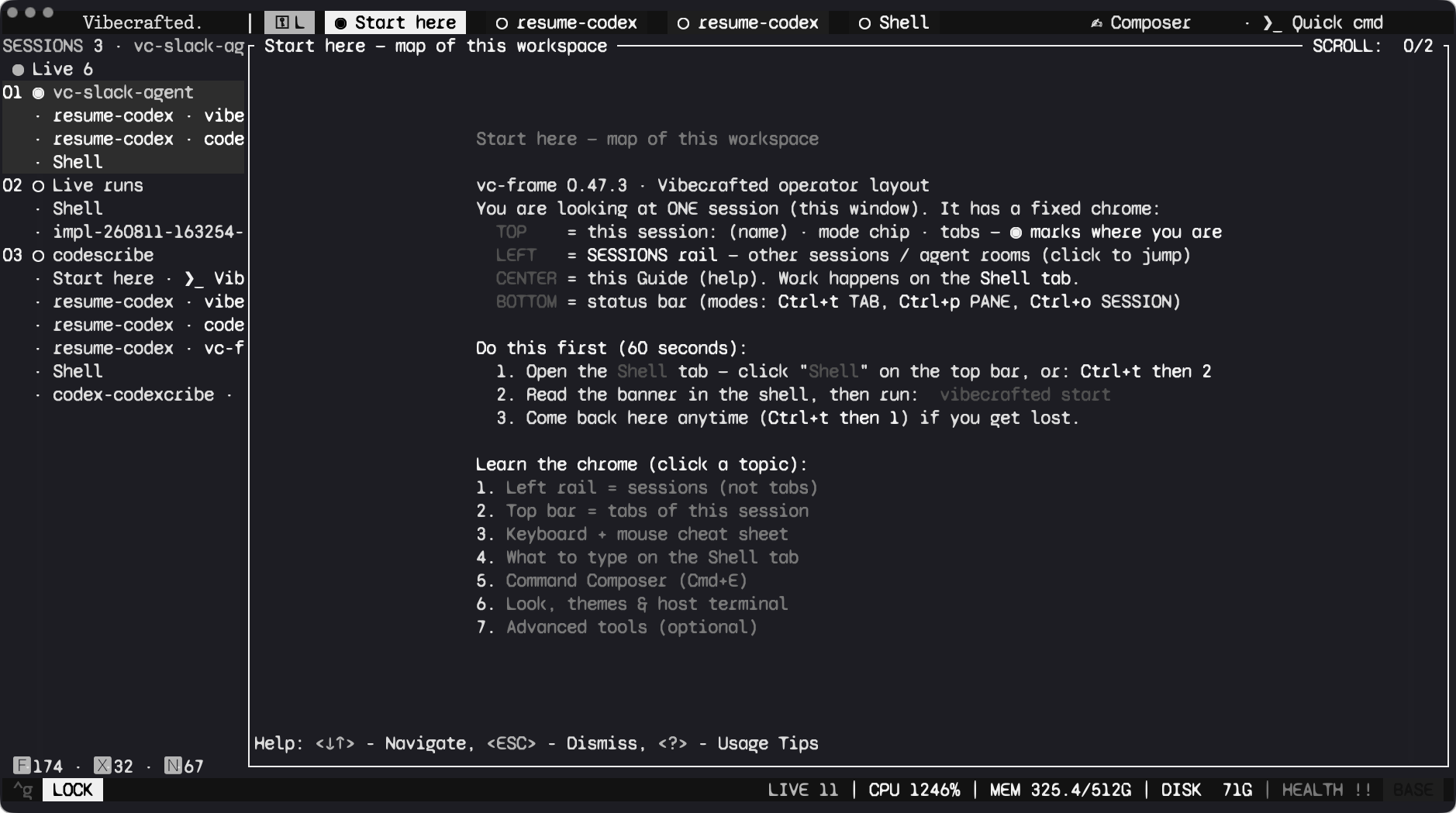Open topic 1: Left rail = sessions
Screen dimensions: 1456x813
click(661, 487)
